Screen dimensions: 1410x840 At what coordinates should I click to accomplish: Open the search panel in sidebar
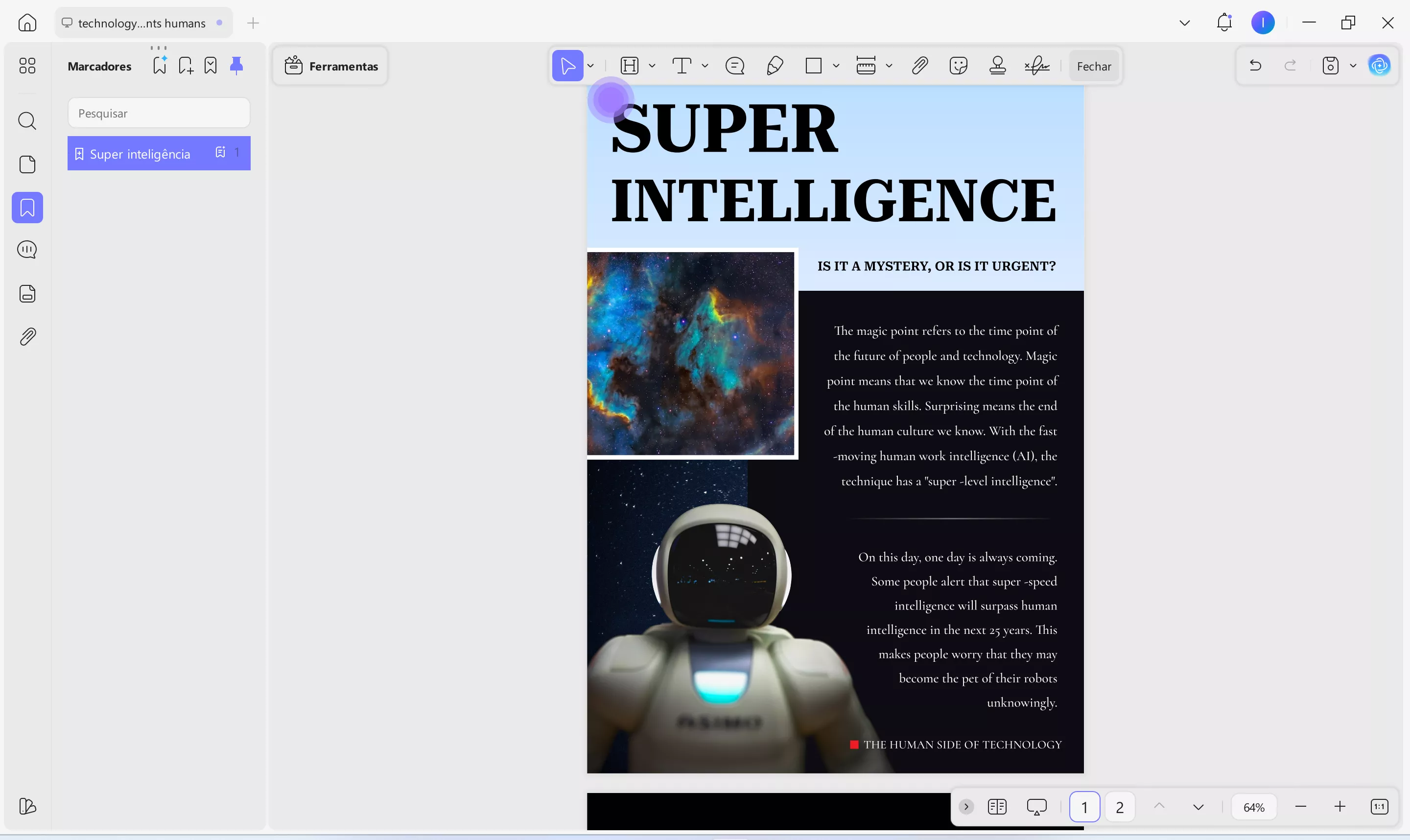[27, 120]
